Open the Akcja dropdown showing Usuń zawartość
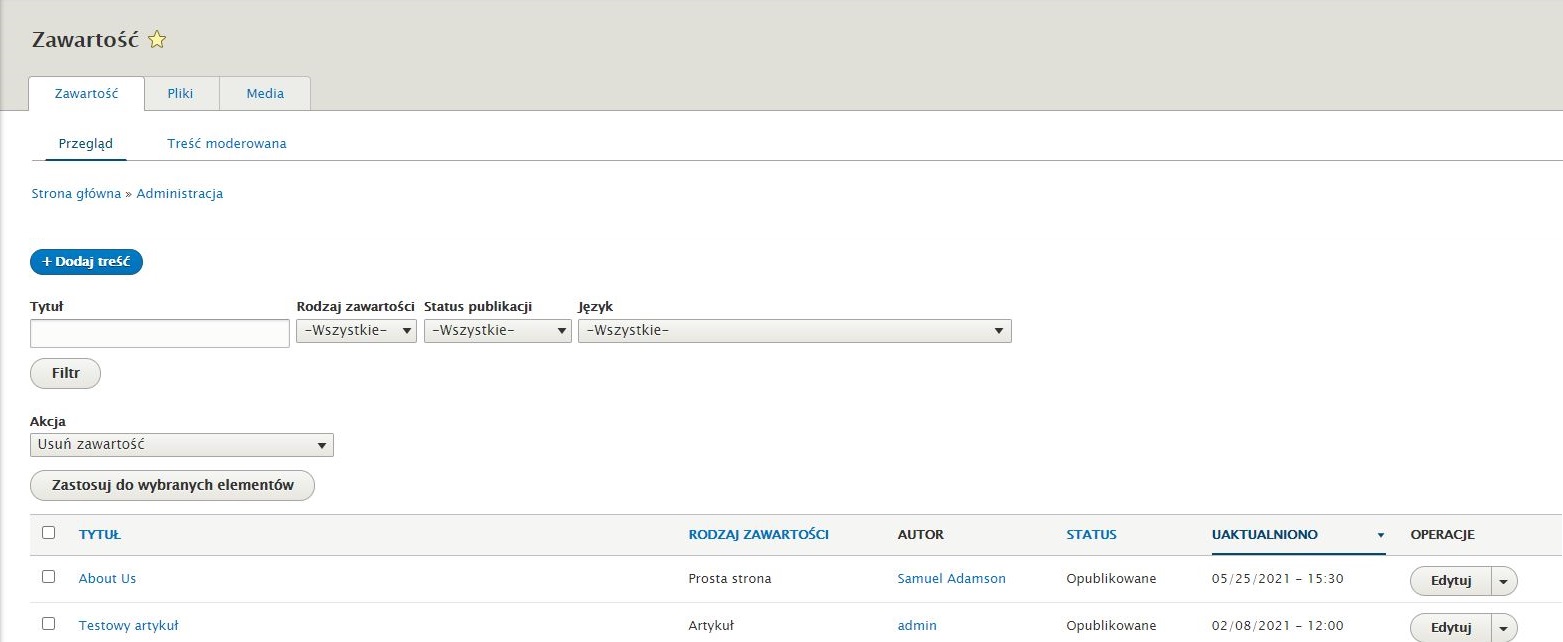The height and width of the screenshot is (642, 1563). [182, 445]
